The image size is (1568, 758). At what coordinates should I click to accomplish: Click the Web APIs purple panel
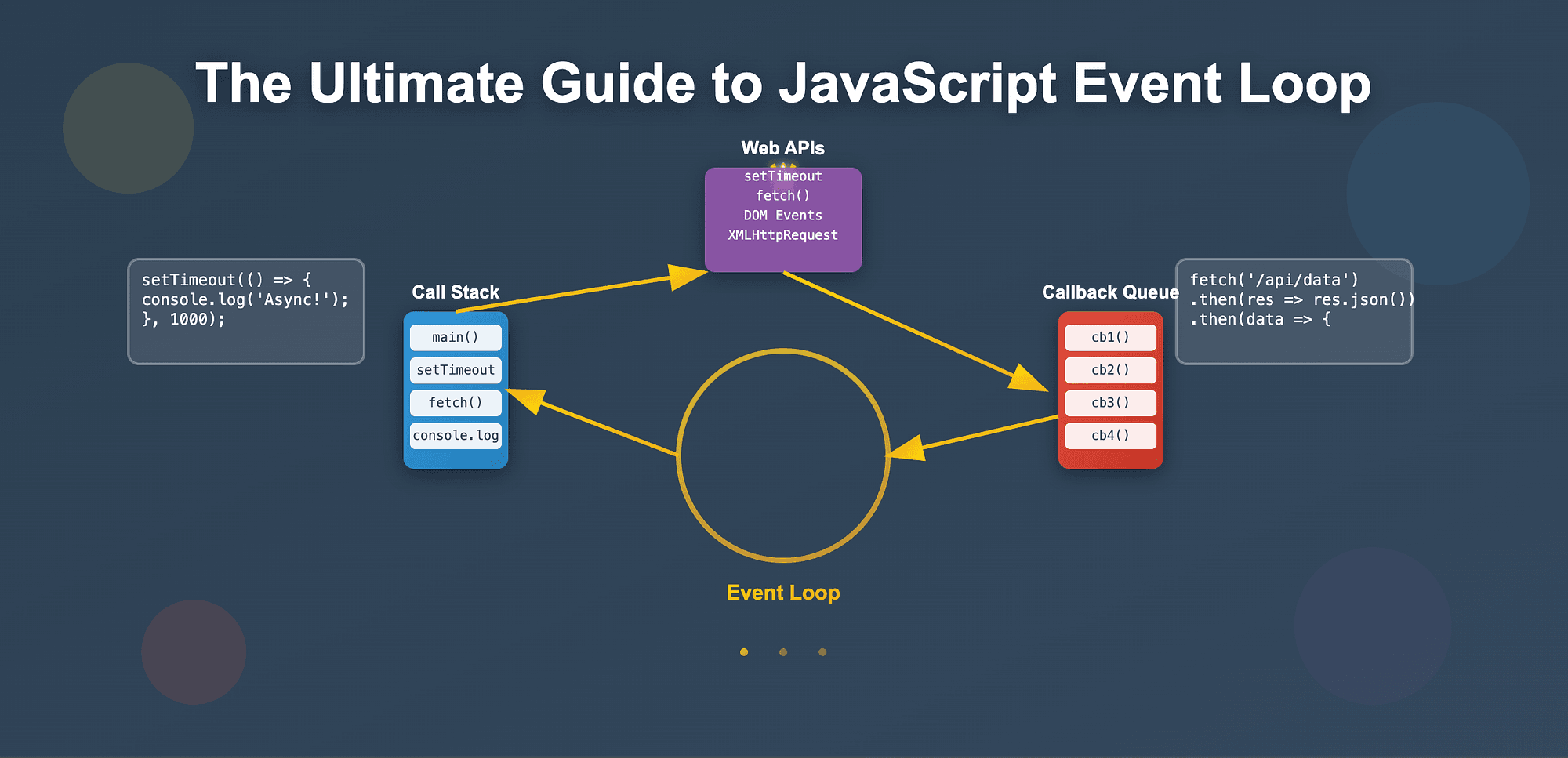coord(782,219)
